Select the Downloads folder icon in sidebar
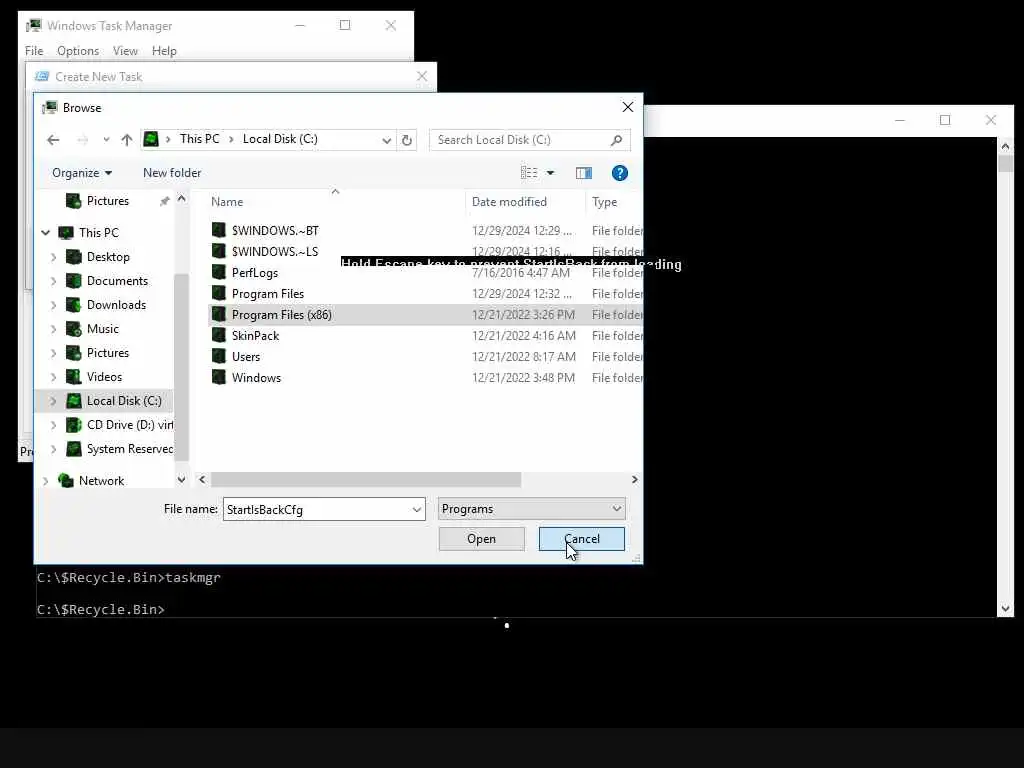 (74, 305)
